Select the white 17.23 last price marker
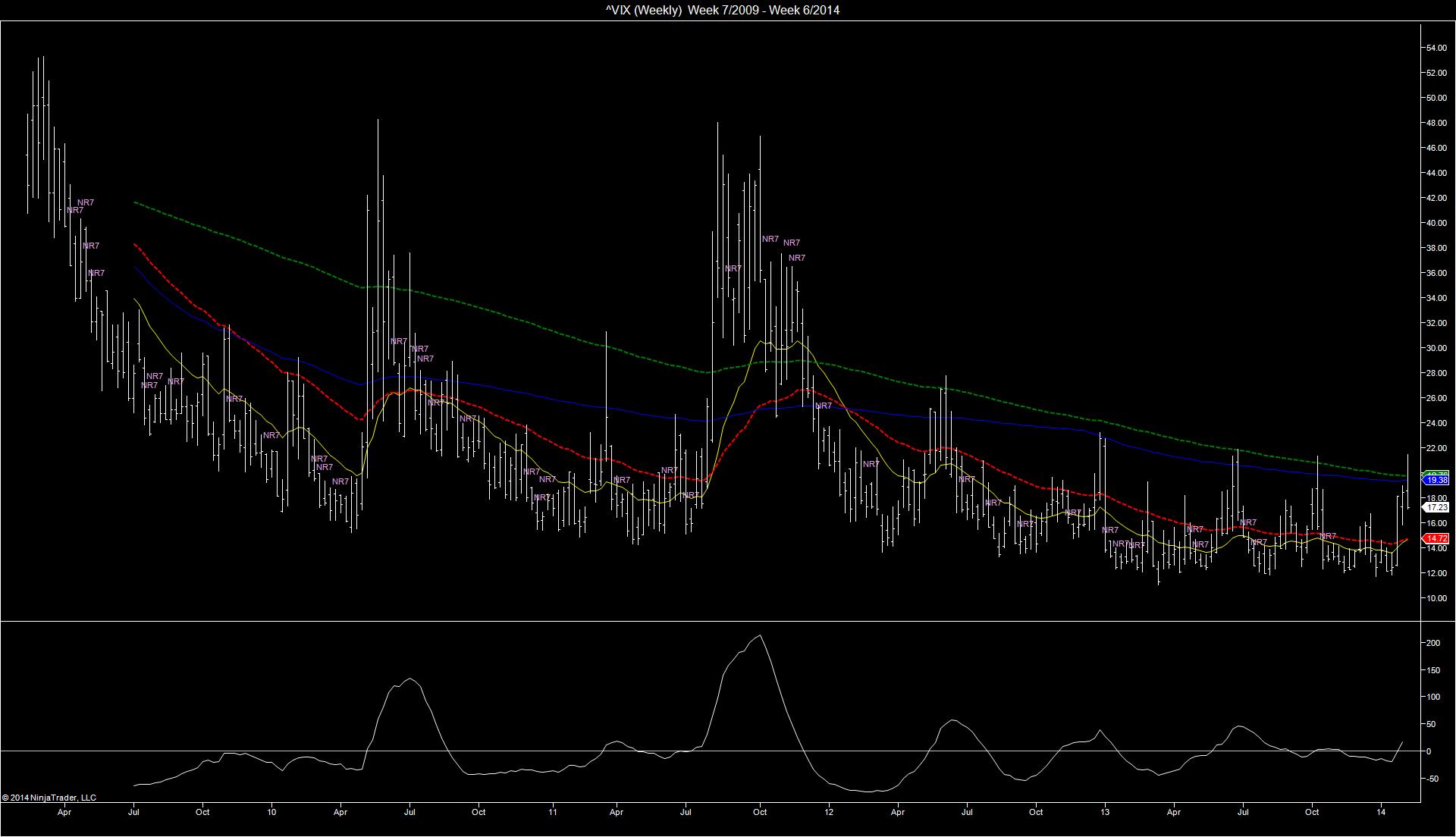The width and height of the screenshot is (1456, 837). coord(1435,507)
